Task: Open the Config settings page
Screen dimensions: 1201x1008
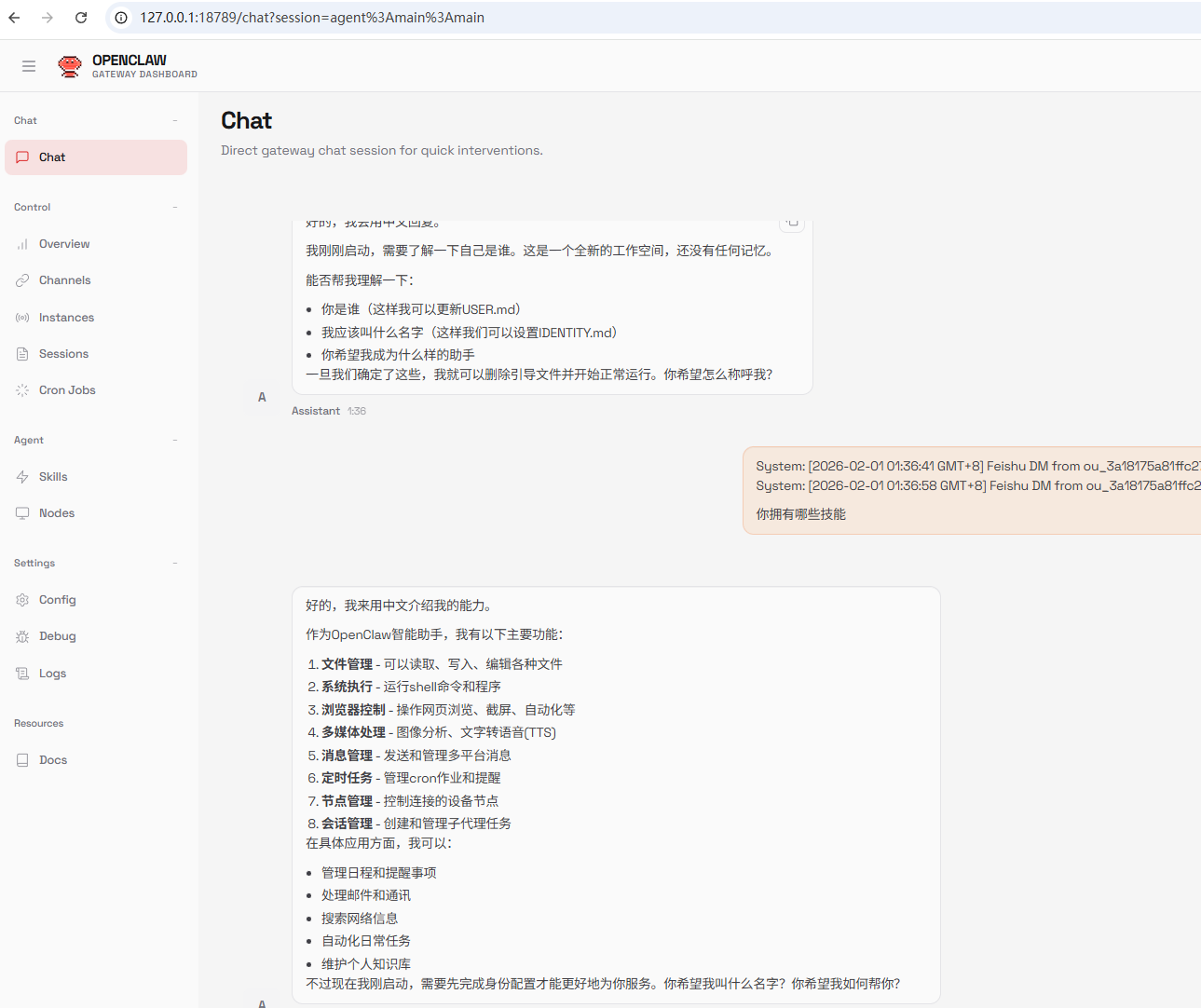Action: point(96,600)
